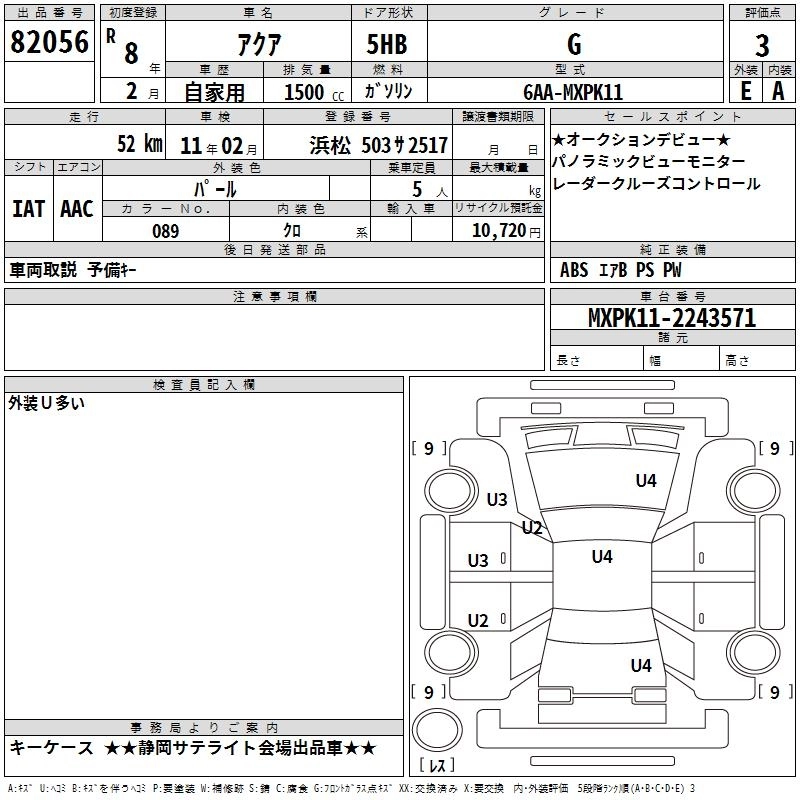This screenshot has width=800, height=800.
Task: Select the model code 6AA-MXPK11
Action: pos(573,92)
